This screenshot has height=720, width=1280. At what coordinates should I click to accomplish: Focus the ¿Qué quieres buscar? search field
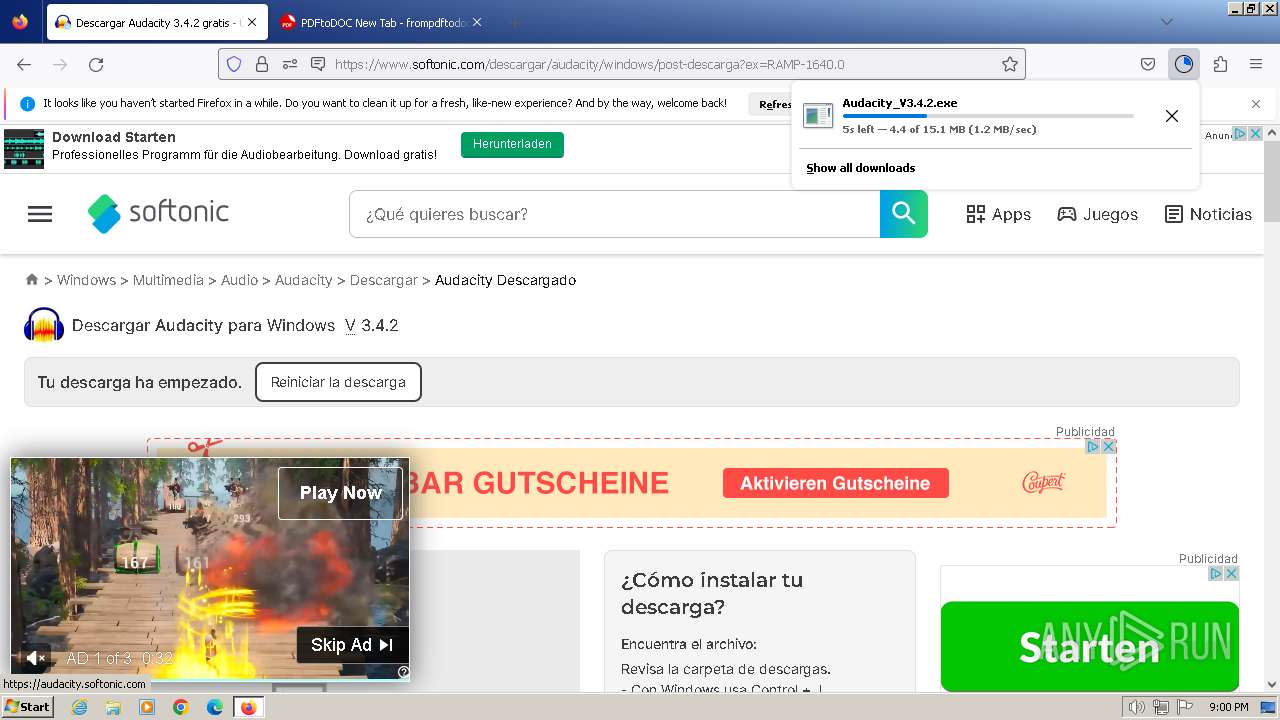614,214
